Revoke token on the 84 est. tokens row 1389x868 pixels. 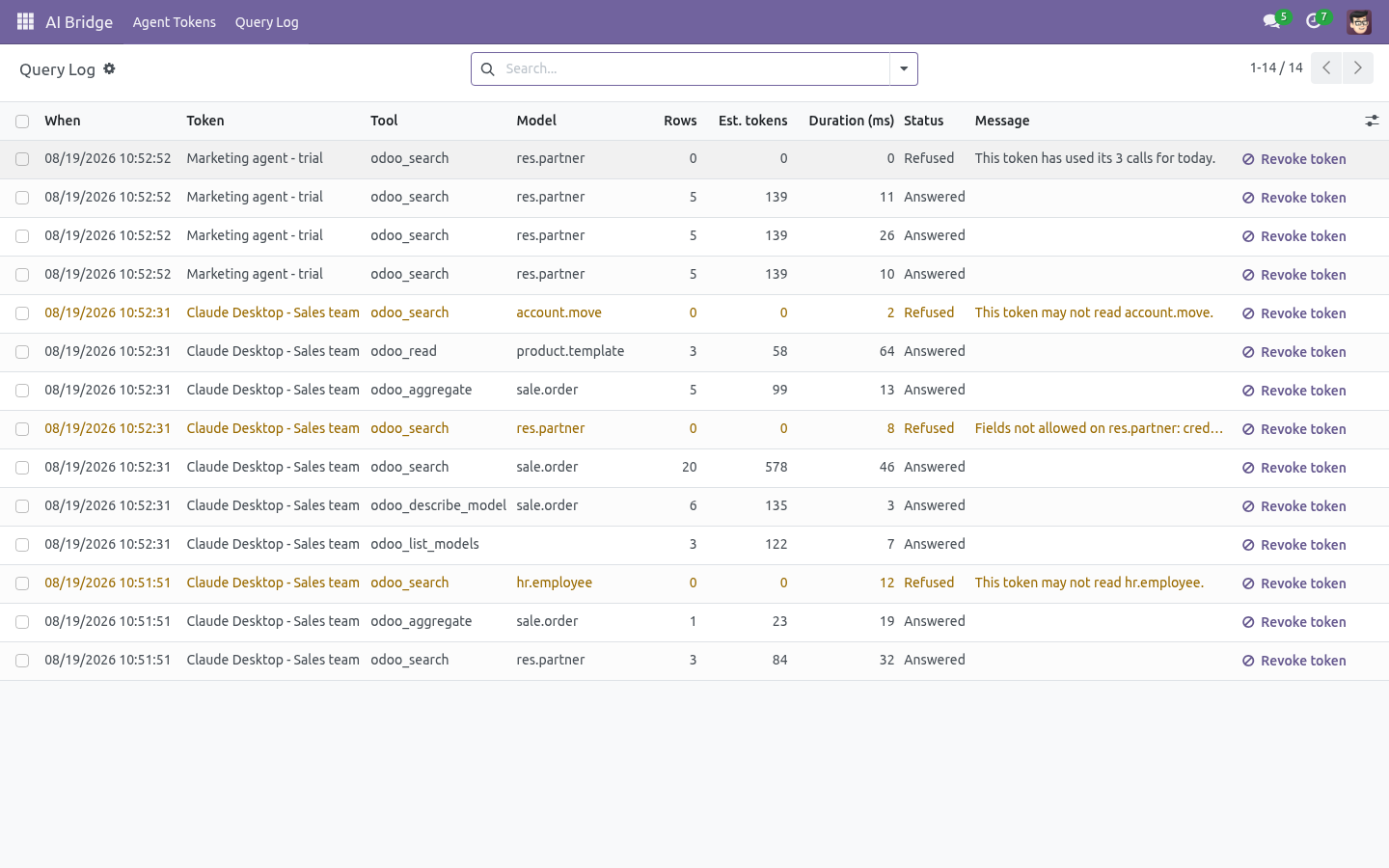coord(1294,661)
